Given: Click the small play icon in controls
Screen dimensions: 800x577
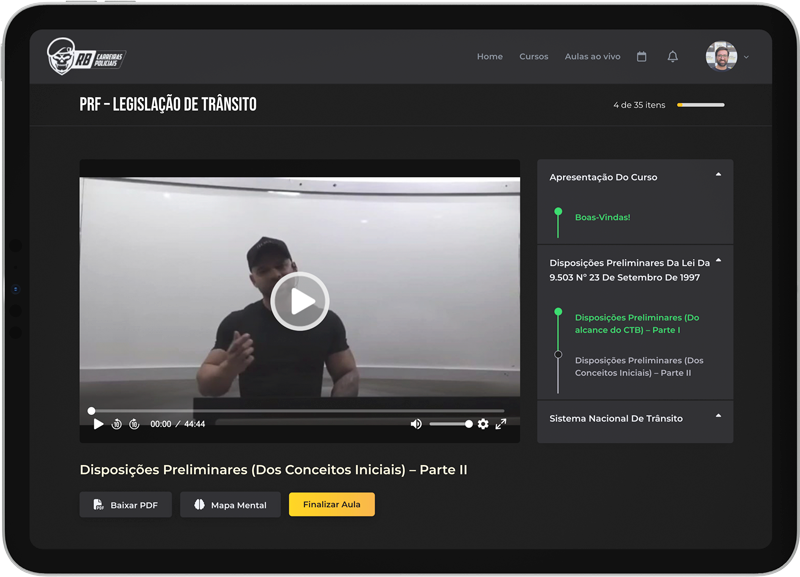Looking at the screenshot, I should tap(98, 424).
